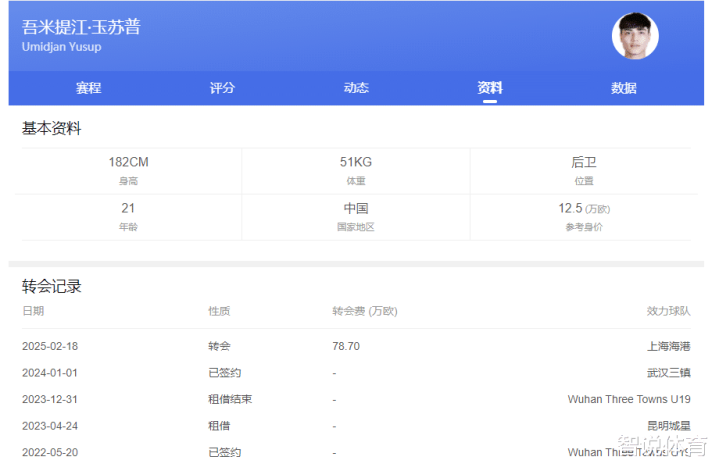719x471 pixels.
Task: Click the transfer fee 78.70
Action: pos(346,346)
